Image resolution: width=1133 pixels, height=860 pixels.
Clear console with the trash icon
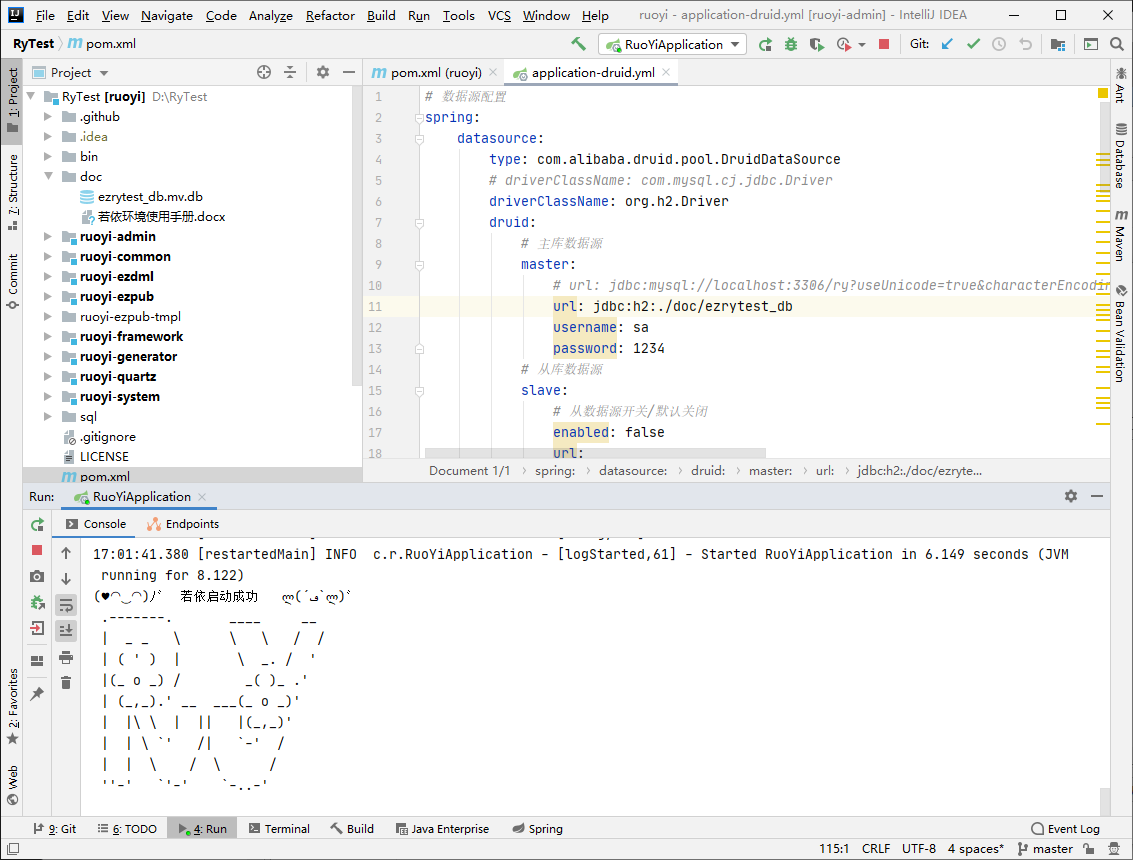(66, 682)
